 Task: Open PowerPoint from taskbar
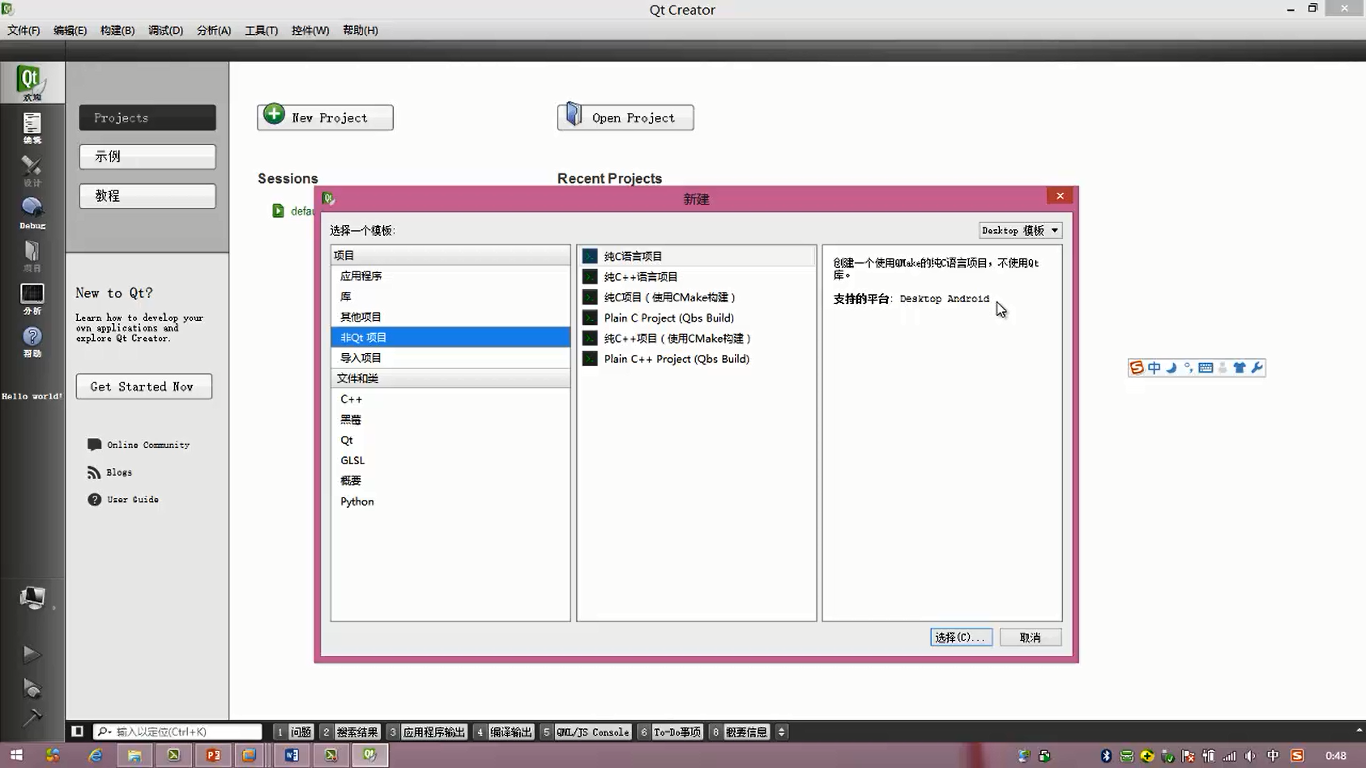tap(213, 755)
